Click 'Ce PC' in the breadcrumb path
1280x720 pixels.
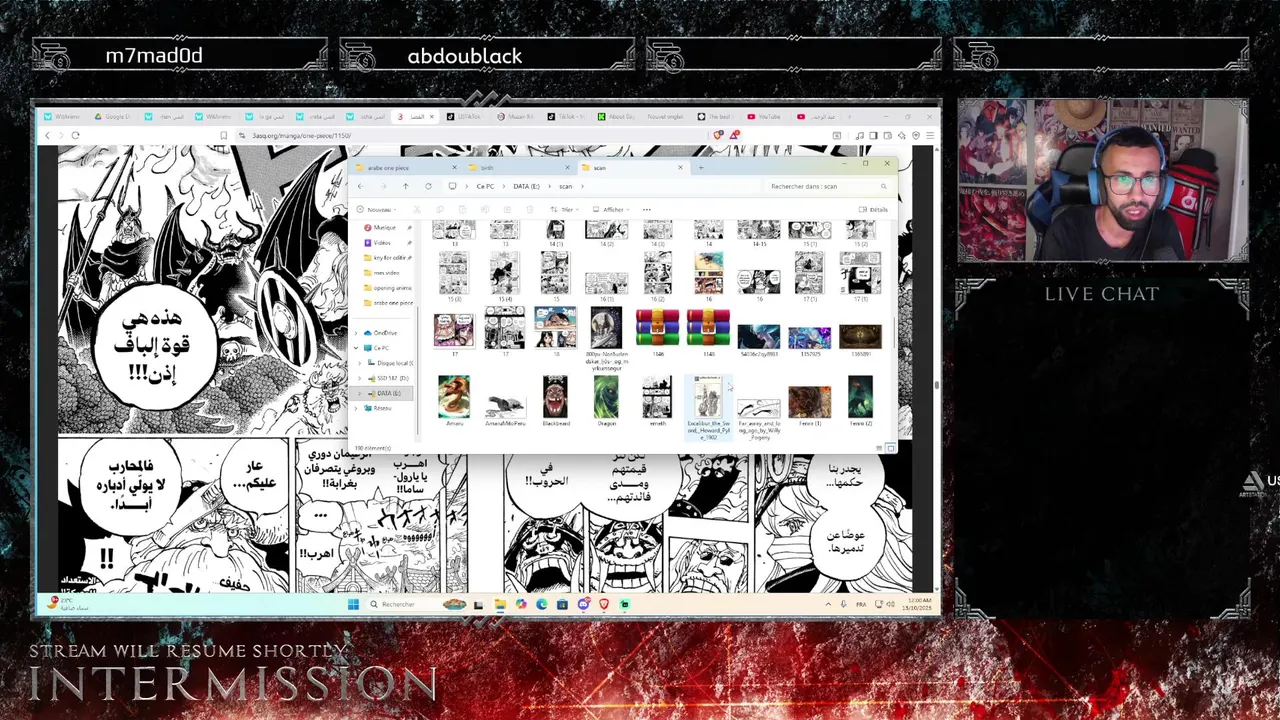click(485, 186)
